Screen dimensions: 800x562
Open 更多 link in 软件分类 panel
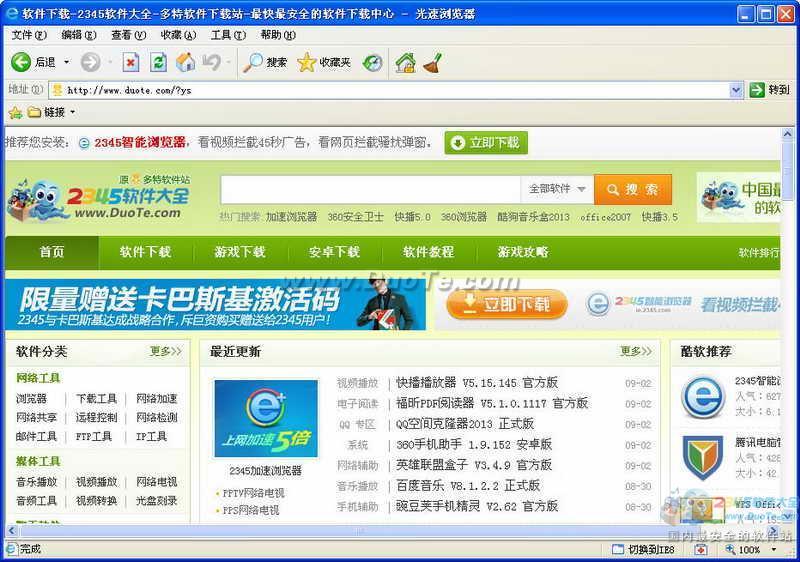(166, 351)
